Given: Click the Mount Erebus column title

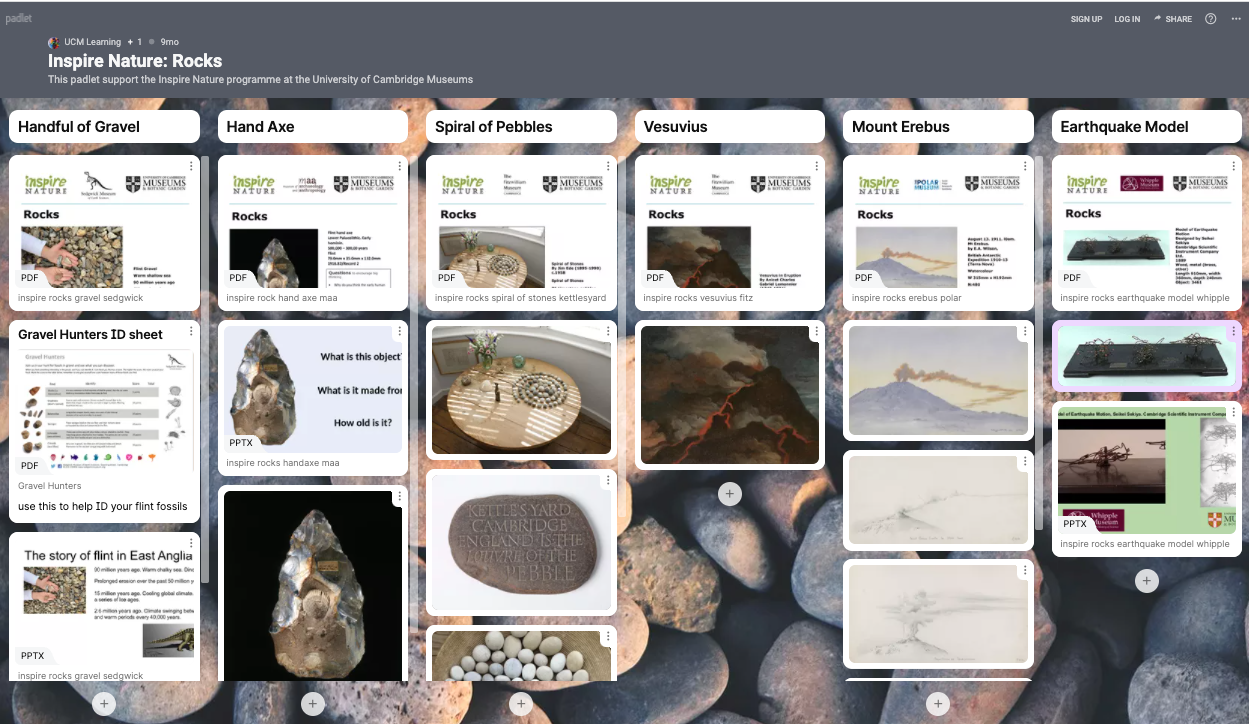Looking at the screenshot, I should point(901,127).
